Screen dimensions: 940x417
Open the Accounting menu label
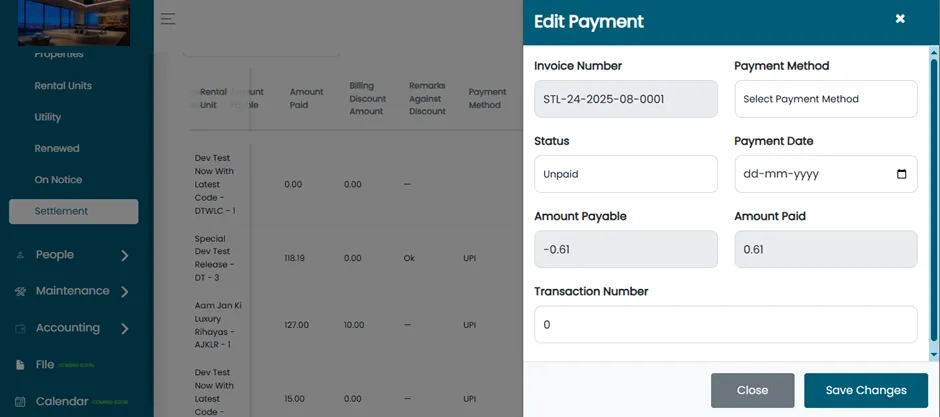point(68,328)
